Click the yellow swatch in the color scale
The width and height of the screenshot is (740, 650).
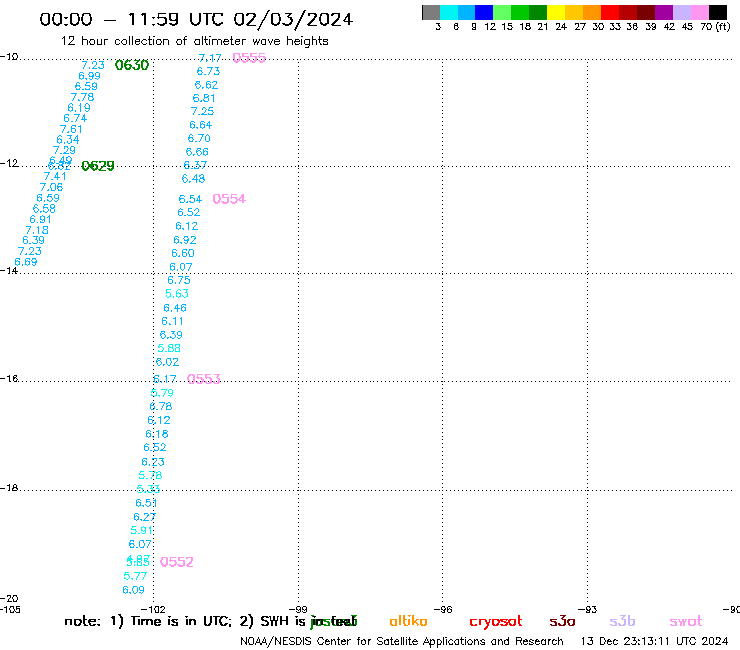(x=556, y=12)
